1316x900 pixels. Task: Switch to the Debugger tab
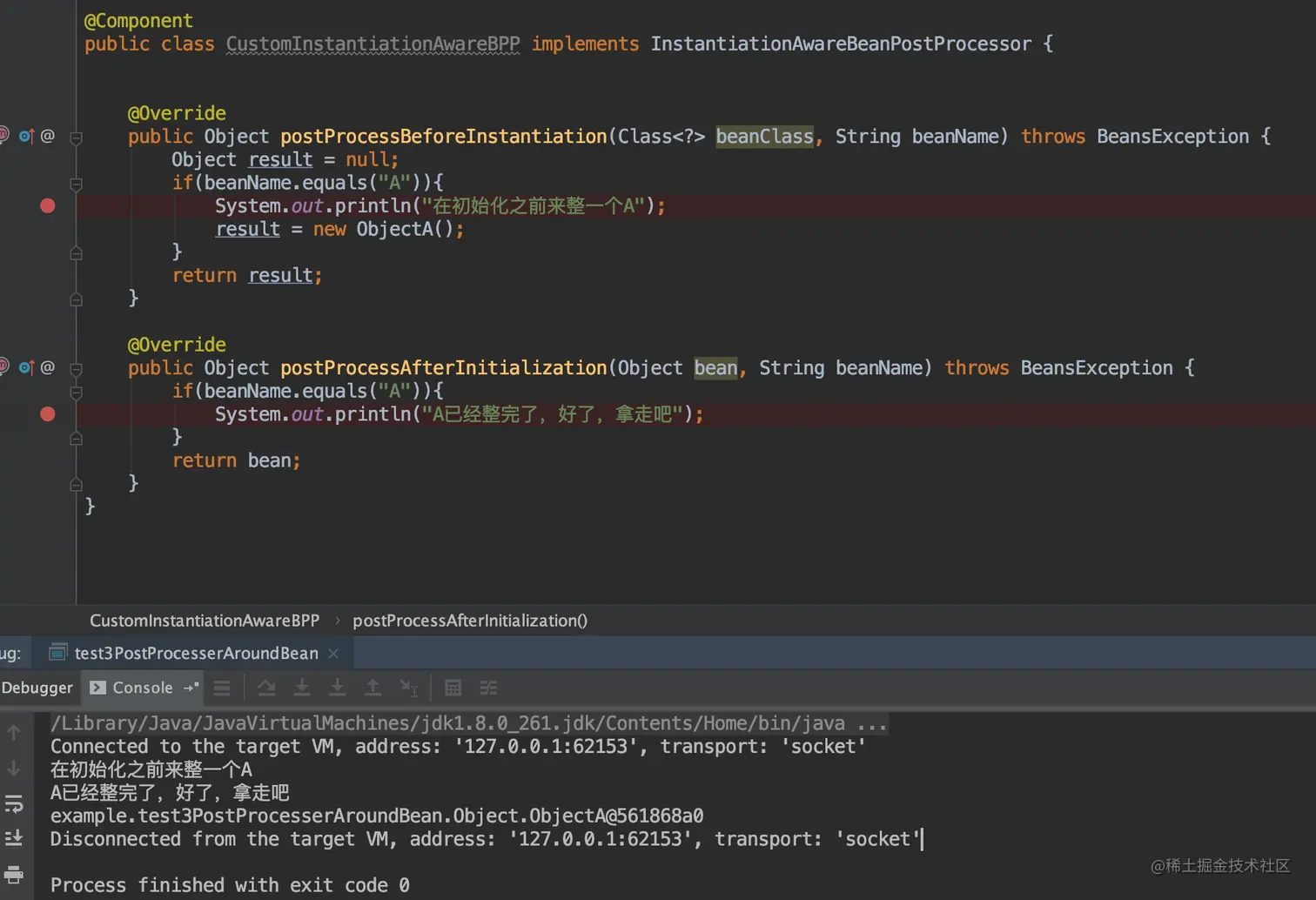[37, 688]
